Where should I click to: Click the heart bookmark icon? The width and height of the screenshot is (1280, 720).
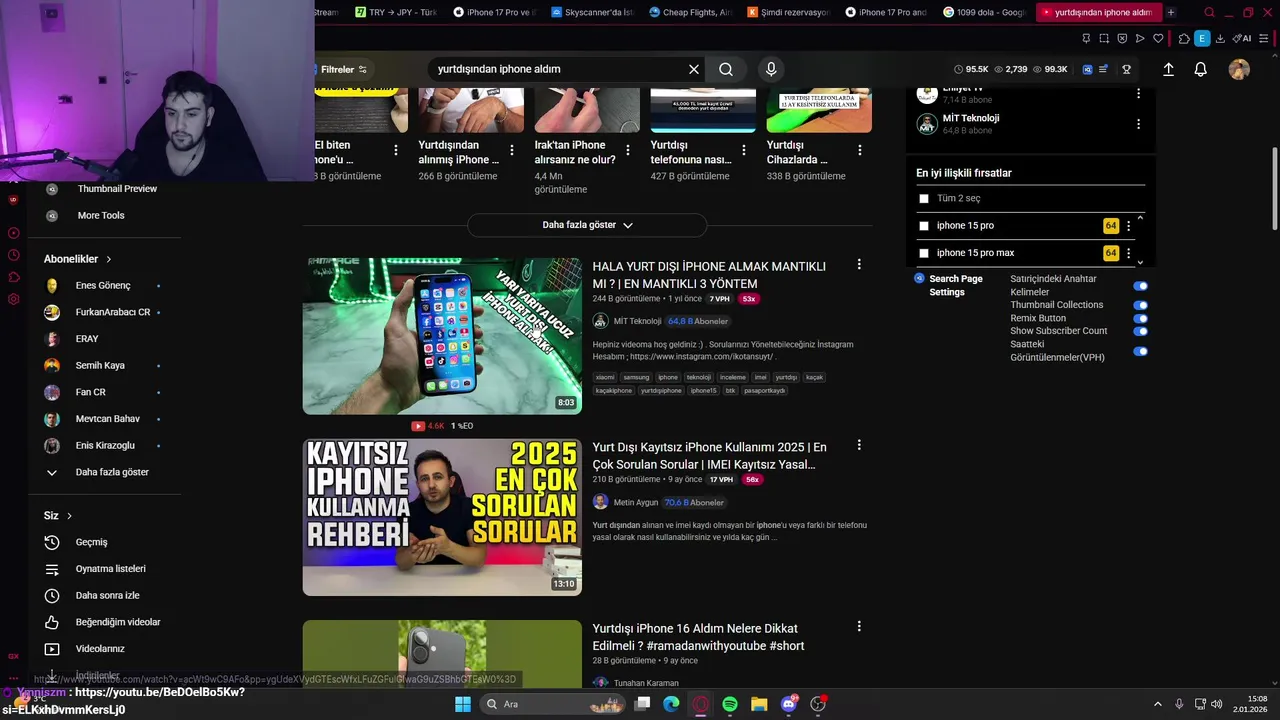tap(1158, 39)
